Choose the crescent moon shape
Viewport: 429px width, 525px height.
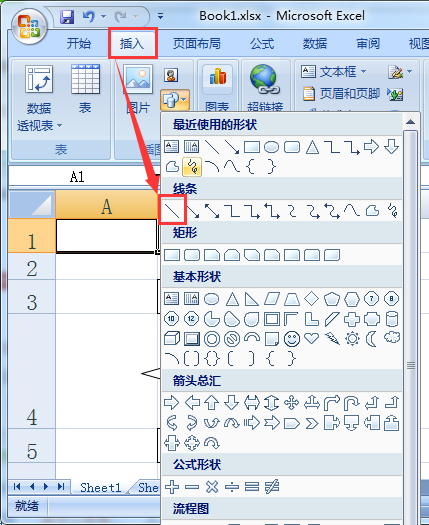coord(371,339)
